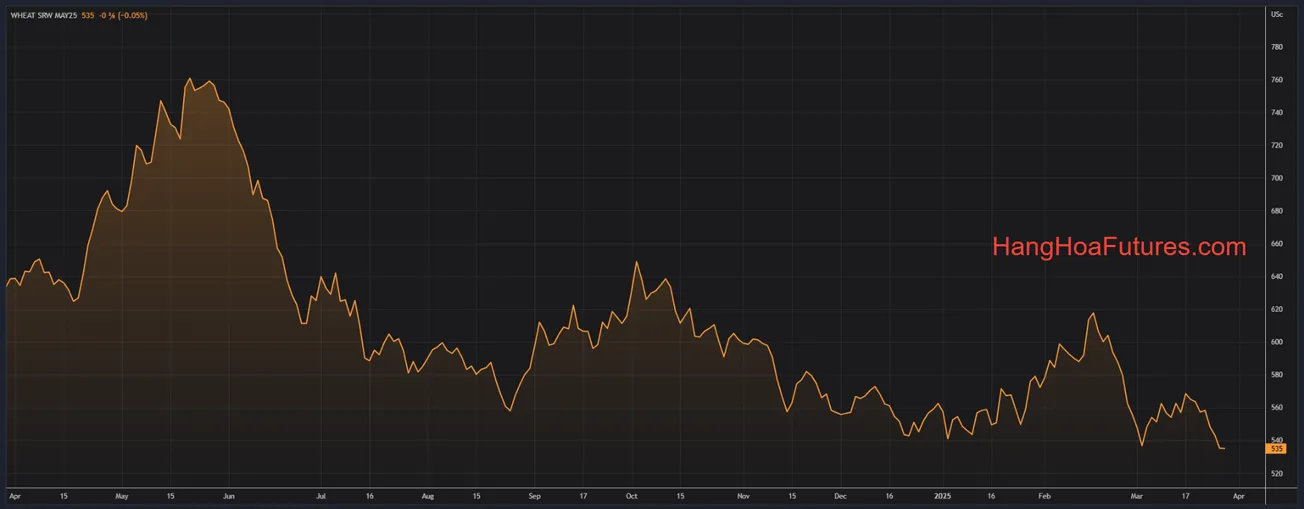Screen dimensions: 1304x509
Task: Click the WHEAT SRW MAY25 symbol title
Action: click(43, 16)
